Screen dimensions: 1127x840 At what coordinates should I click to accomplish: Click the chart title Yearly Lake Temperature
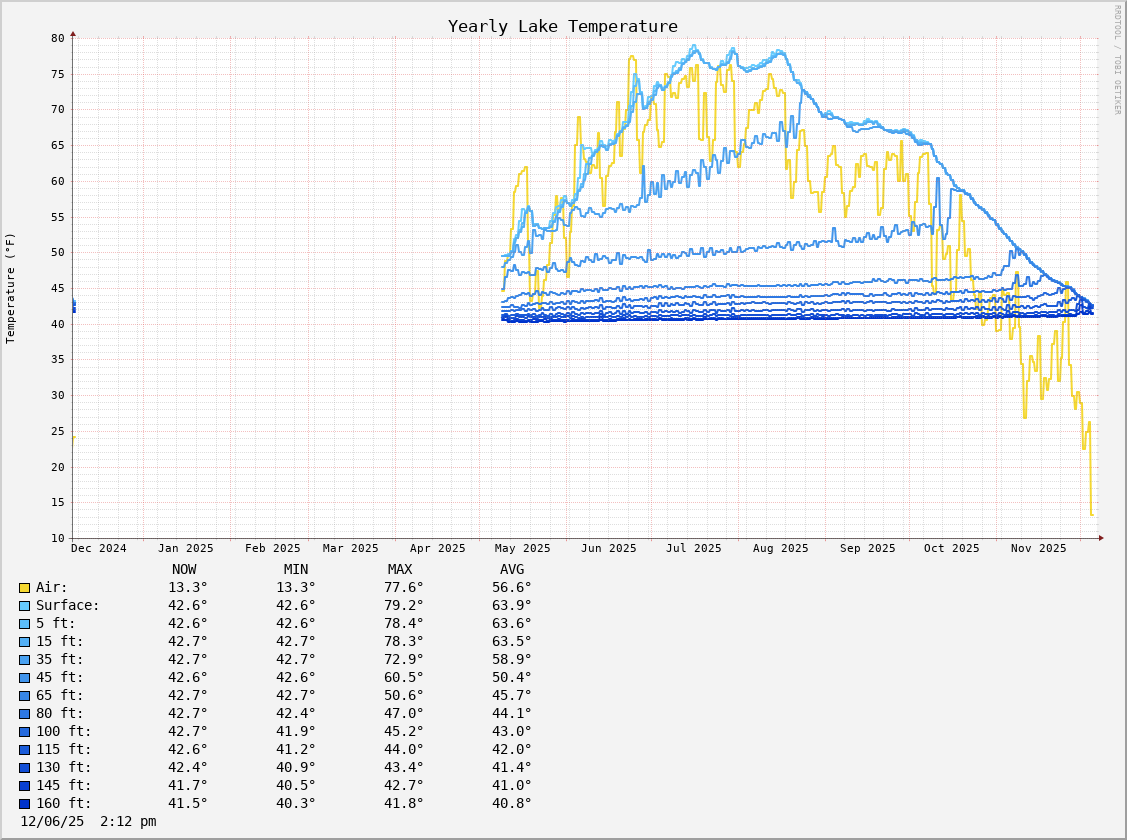coord(562,26)
